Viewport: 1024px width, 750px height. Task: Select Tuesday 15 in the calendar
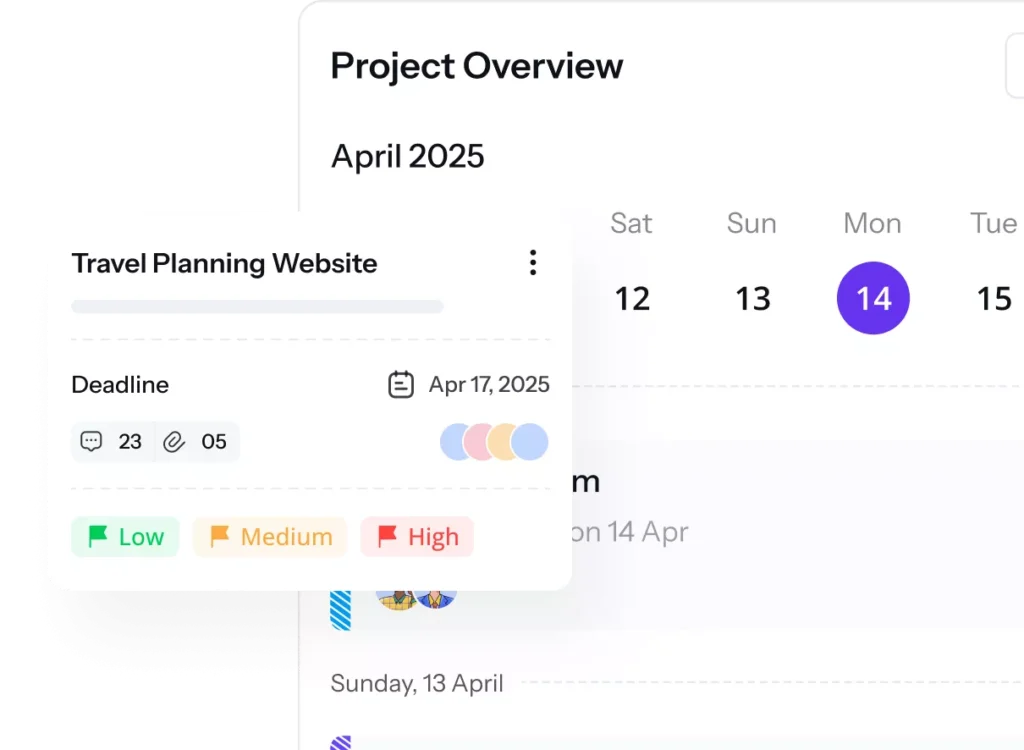pyautogui.click(x=994, y=299)
